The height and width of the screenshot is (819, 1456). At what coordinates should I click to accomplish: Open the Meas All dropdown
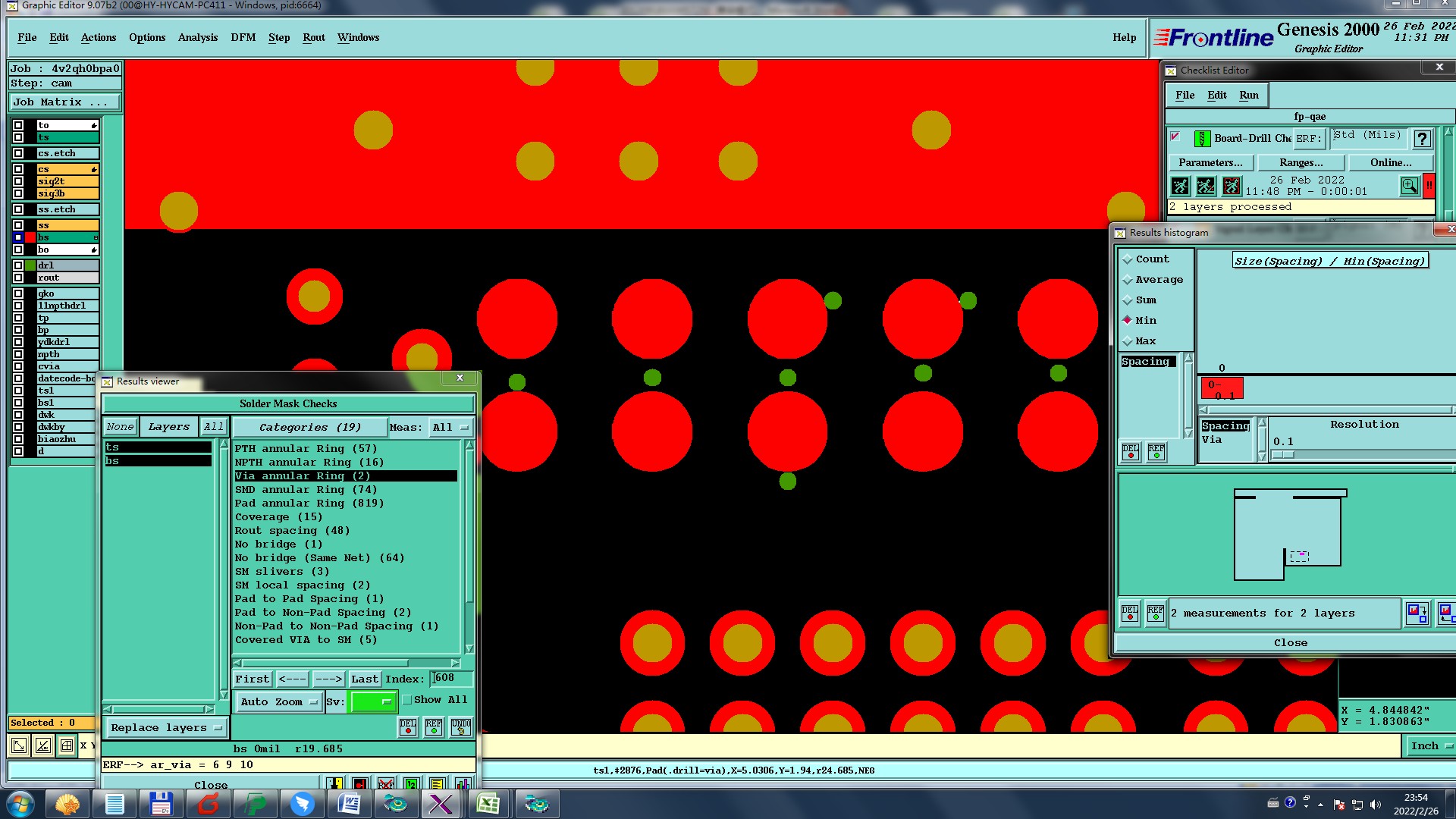[x=450, y=428]
